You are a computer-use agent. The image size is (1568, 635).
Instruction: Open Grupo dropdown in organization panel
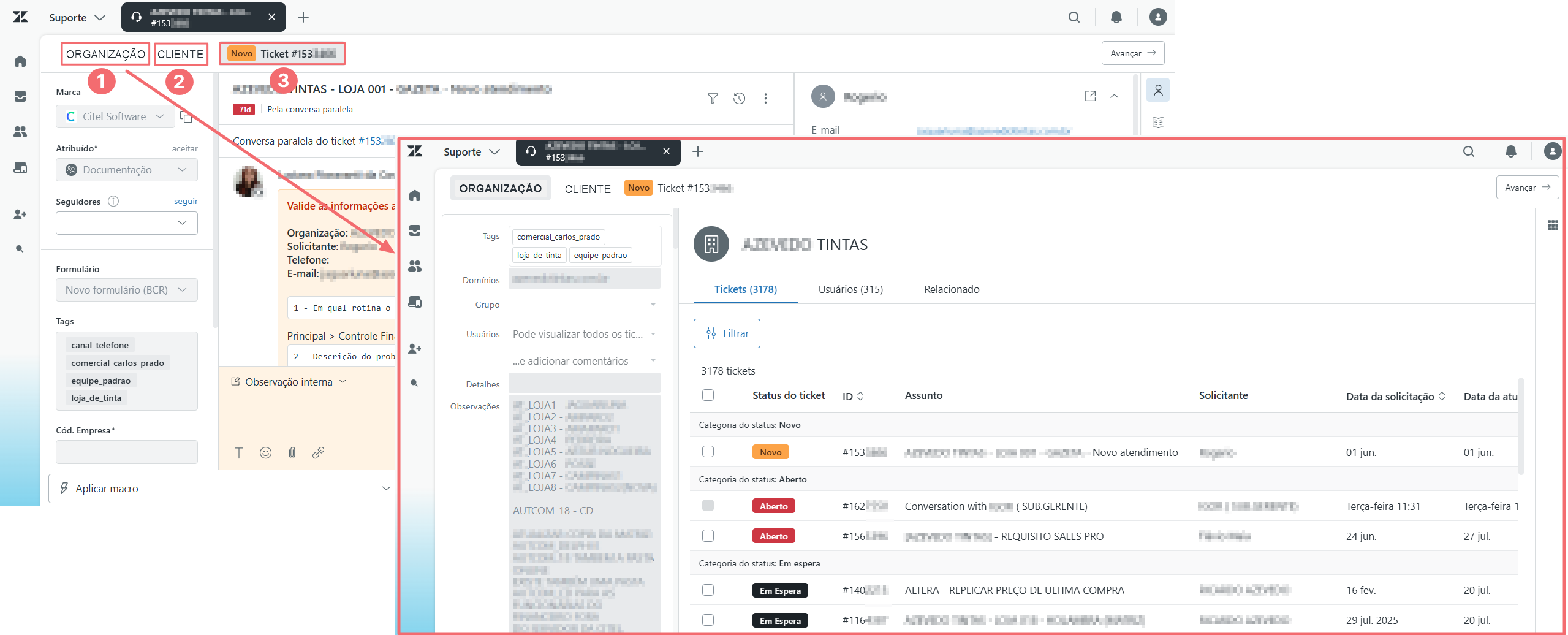click(x=585, y=305)
